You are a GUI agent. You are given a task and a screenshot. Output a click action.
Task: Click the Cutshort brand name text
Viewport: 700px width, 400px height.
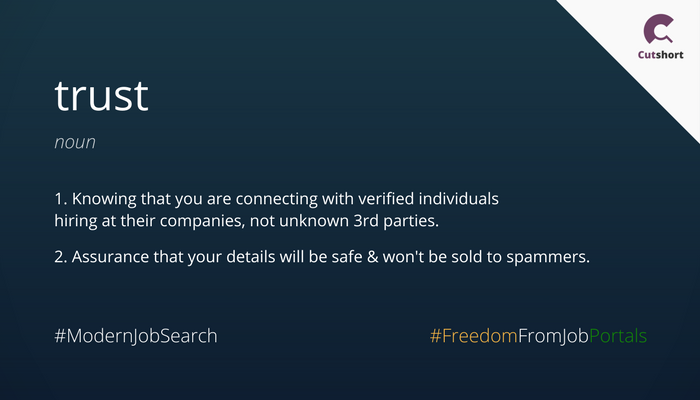660,54
